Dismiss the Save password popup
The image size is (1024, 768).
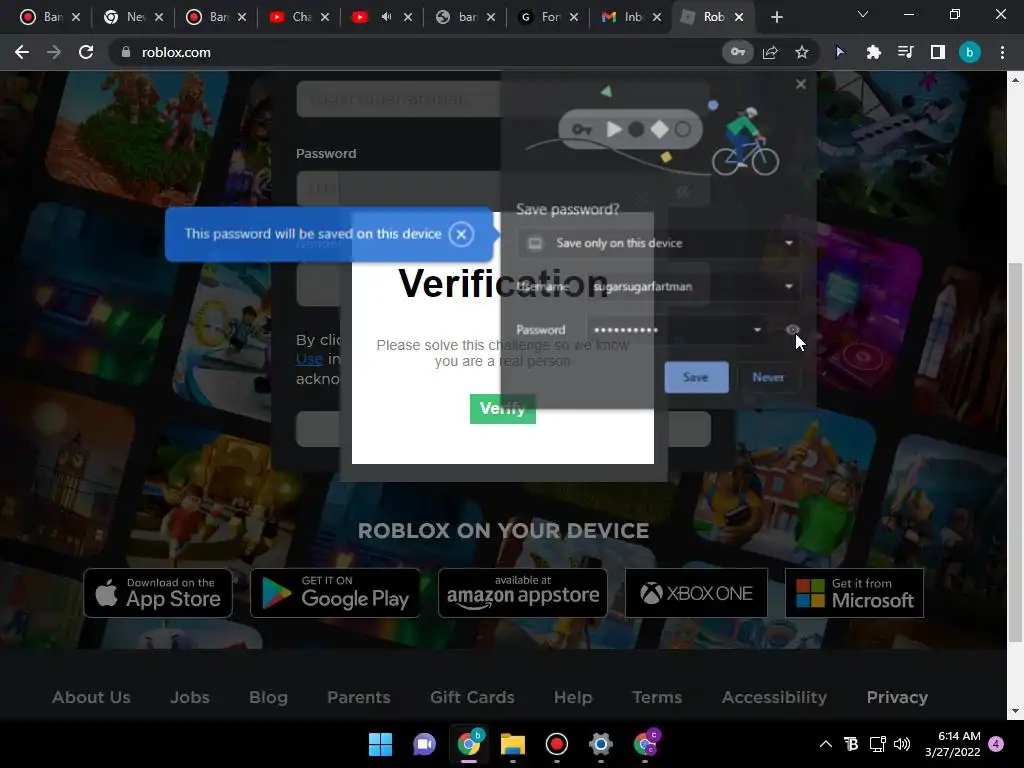coord(801,84)
